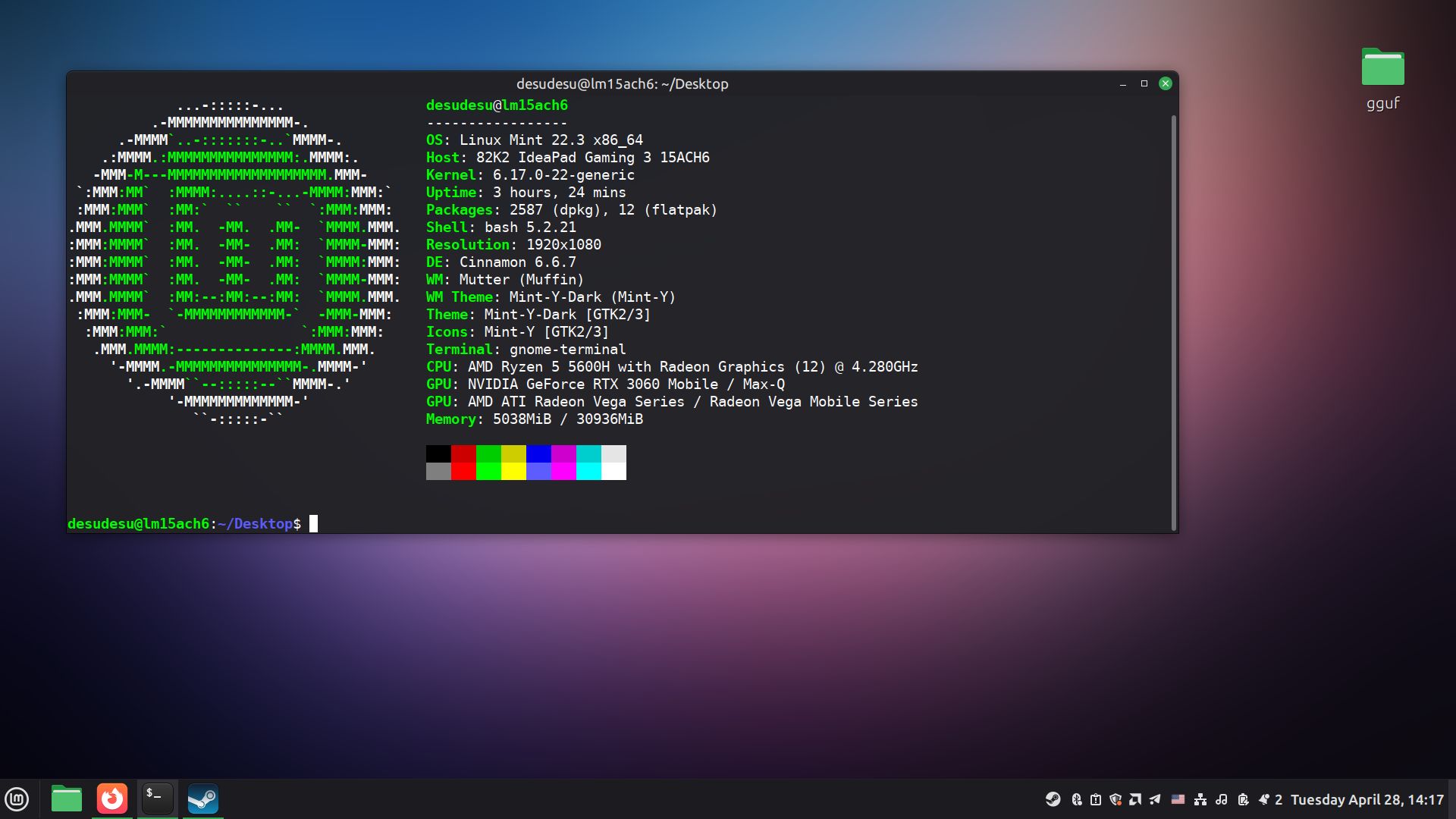Viewport: 1456px width, 819px height.
Task: Open the Update Manager shield icon
Action: (1116, 799)
